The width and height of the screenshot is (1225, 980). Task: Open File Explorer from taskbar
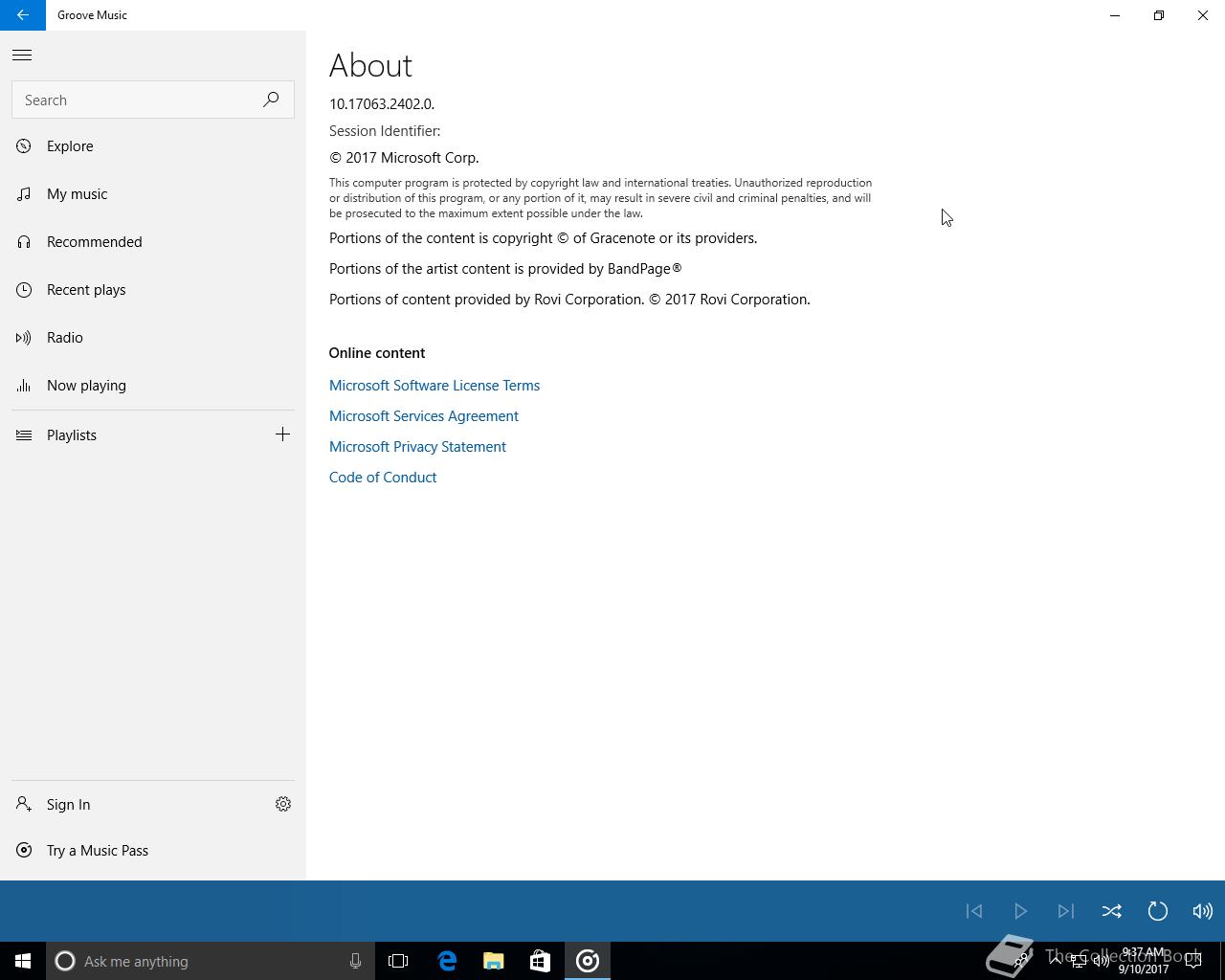494,961
